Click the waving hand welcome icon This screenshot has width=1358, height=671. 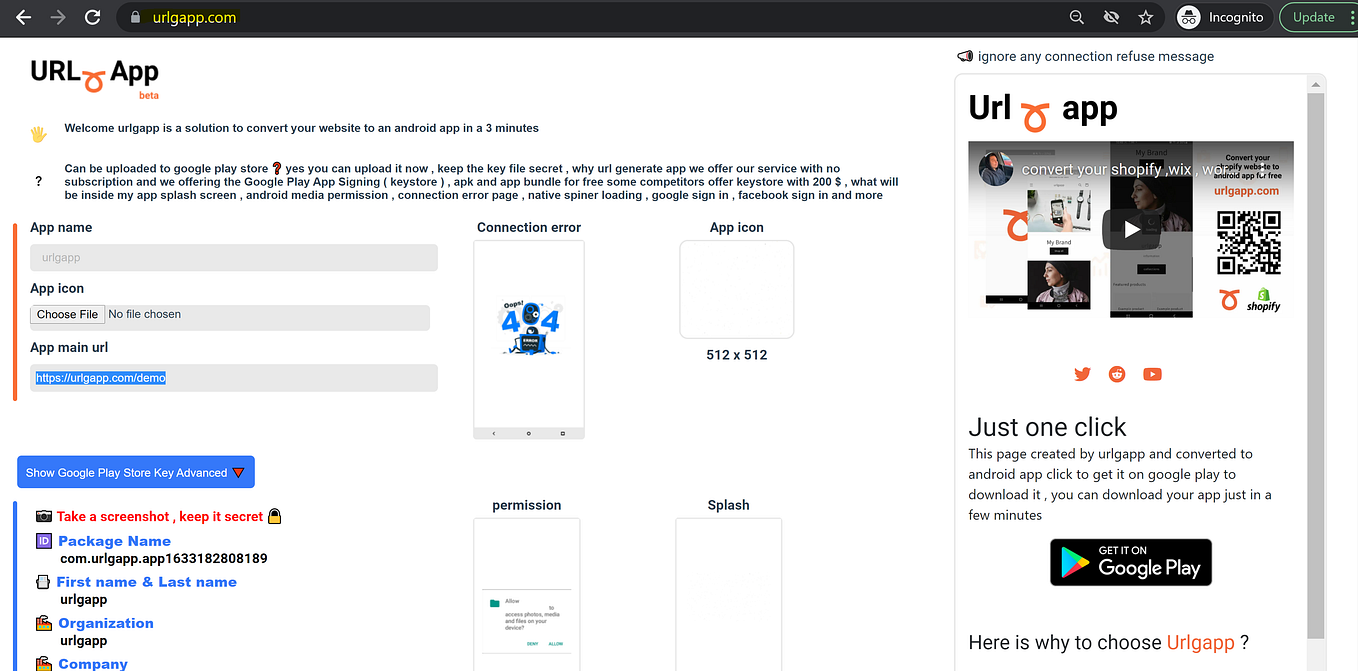click(x=38, y=133)
